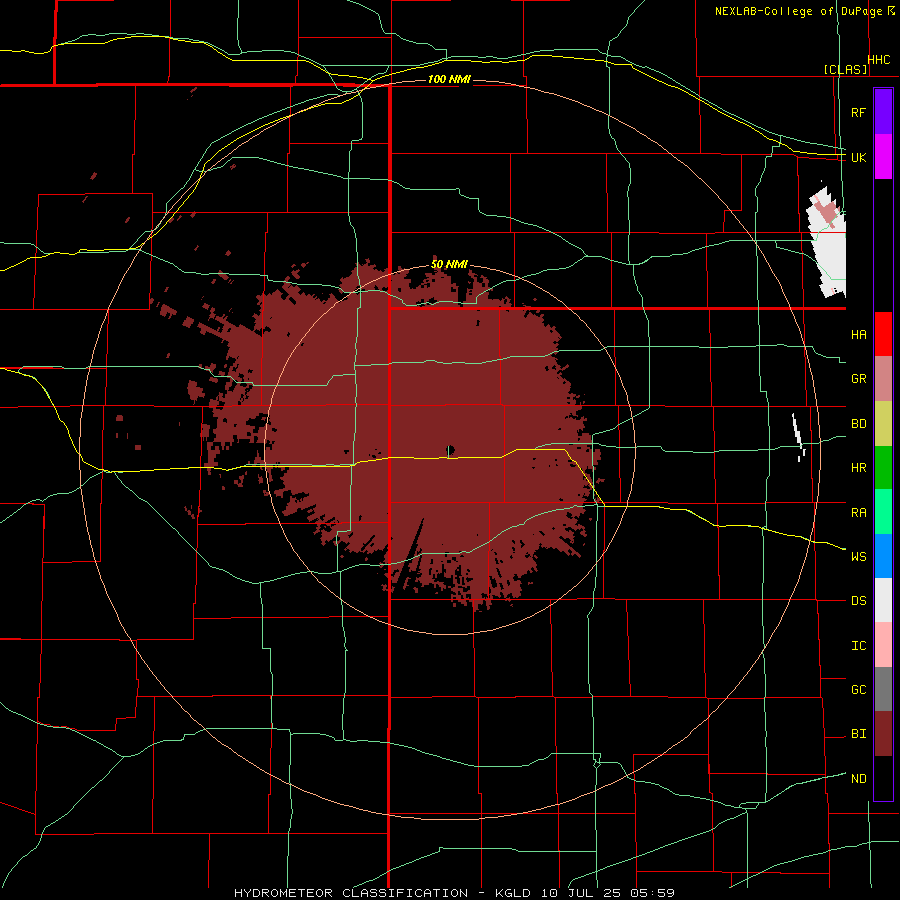This screenshot has width=900, height=900.
Task: Click the Hydrometeor Classification KGLD title text
Action: point(454,893)
